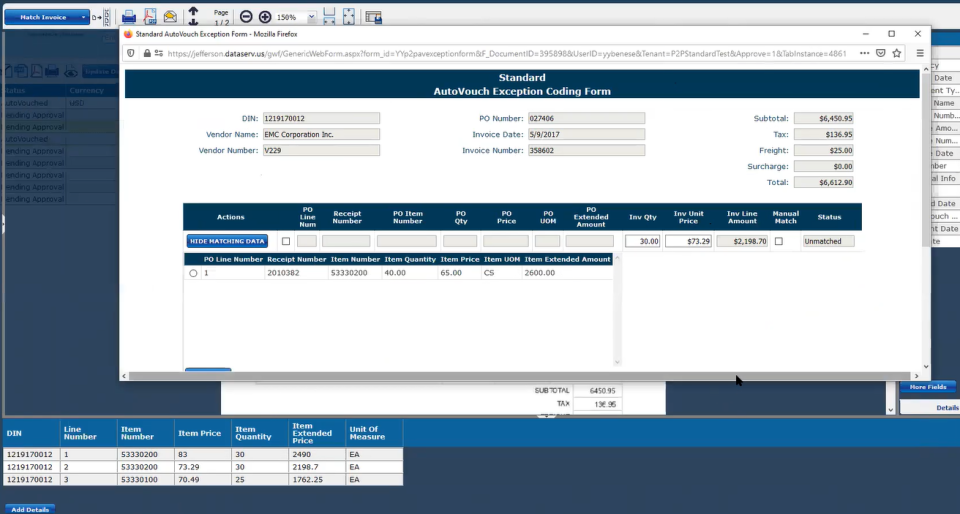The width and height of the screenshot is (960, 514).
Task: Click the Inv Qty input field
Action: coord(642,241)
